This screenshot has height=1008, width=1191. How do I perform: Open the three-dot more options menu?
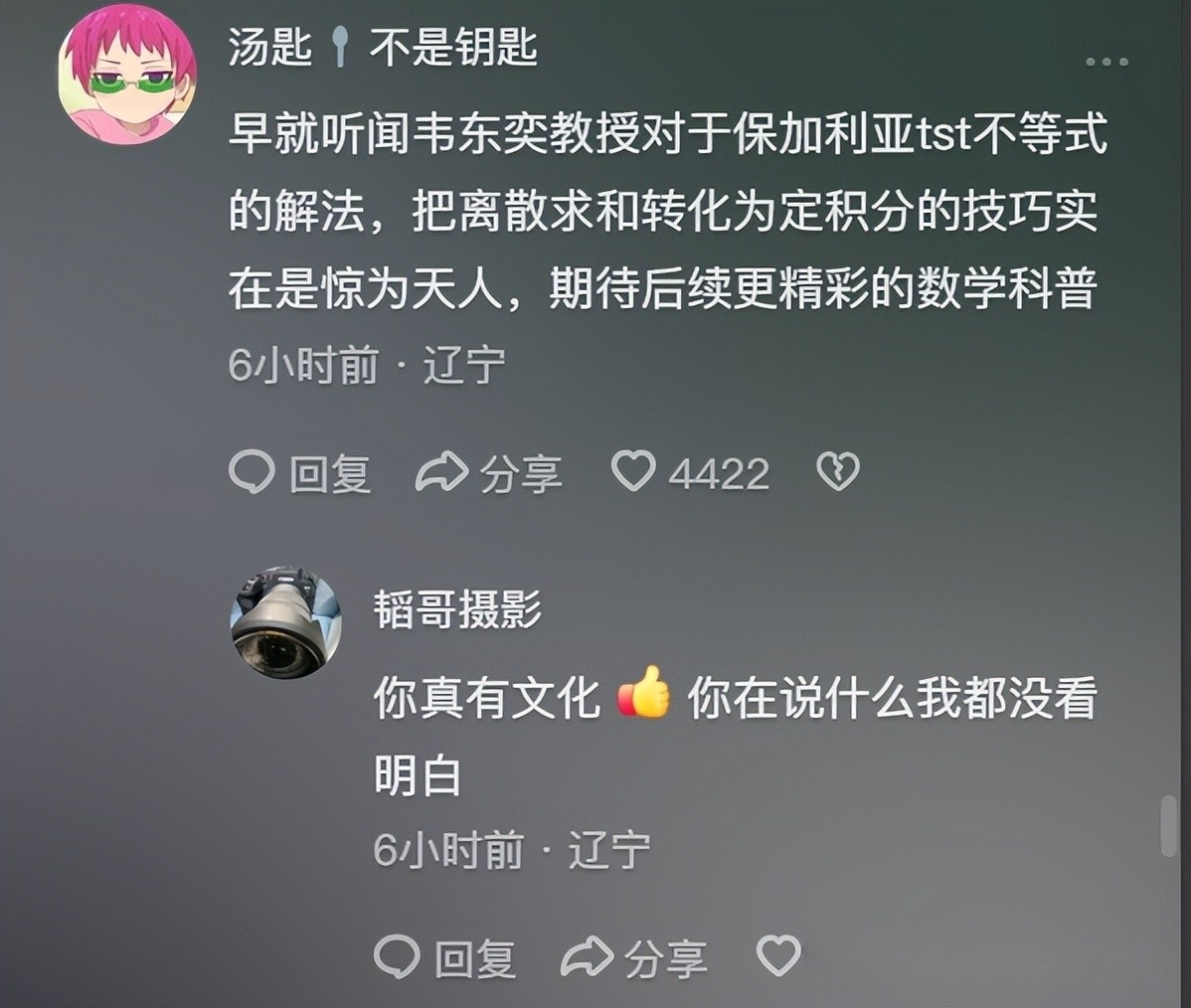[1106, 62]
